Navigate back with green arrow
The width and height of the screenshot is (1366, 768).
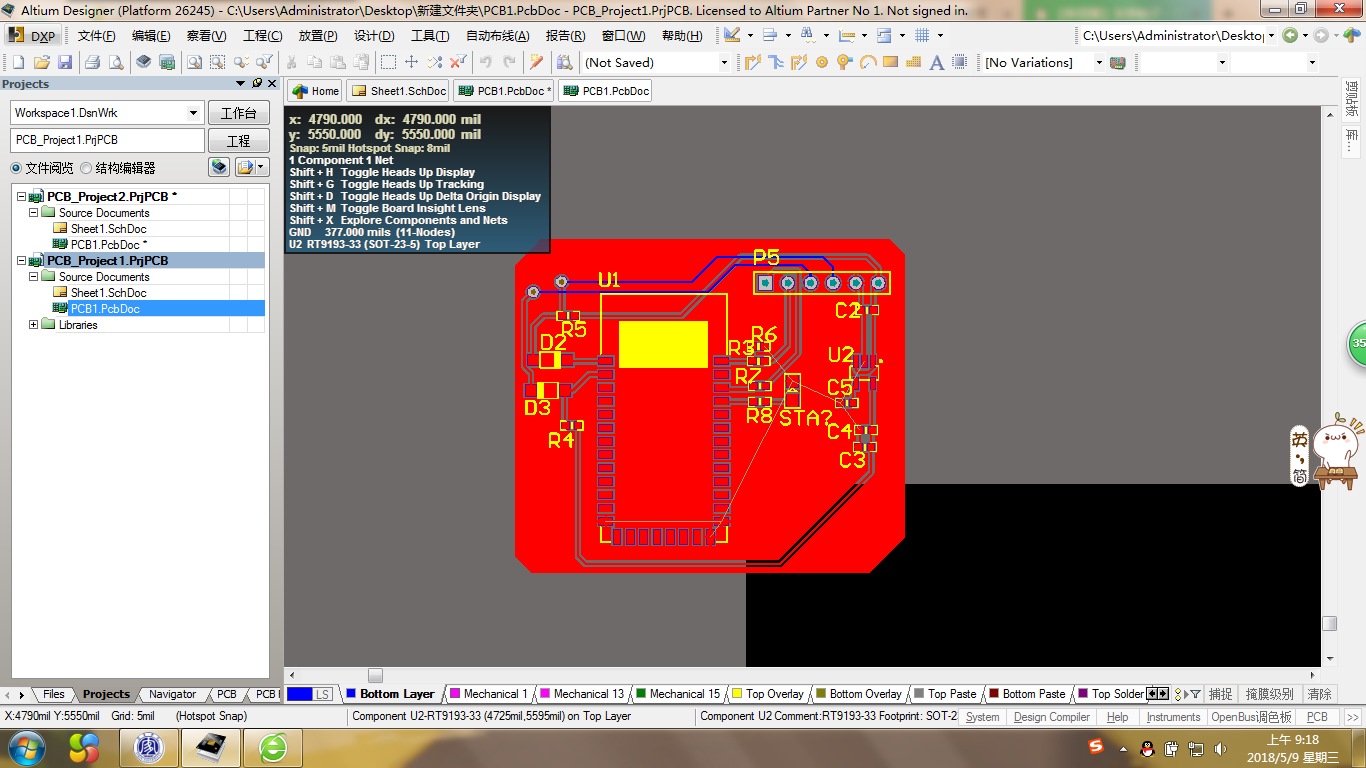point(1291,35)
